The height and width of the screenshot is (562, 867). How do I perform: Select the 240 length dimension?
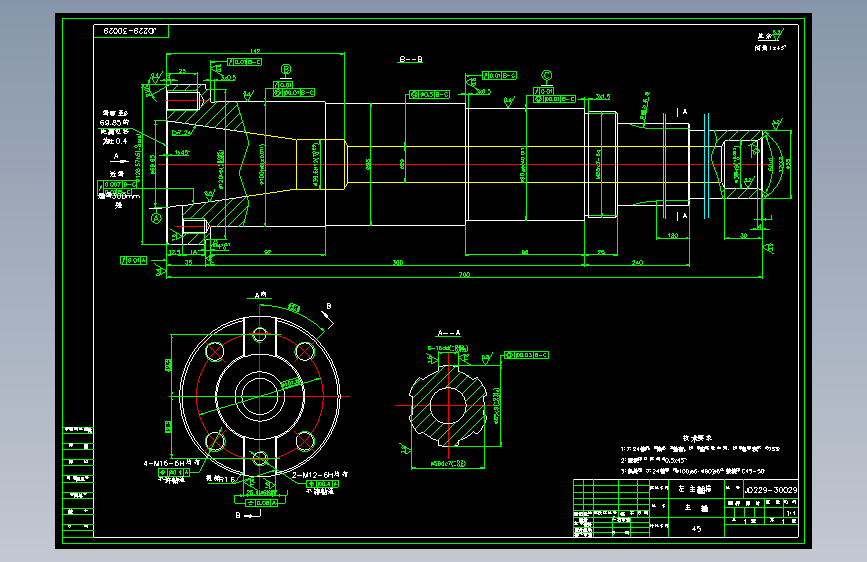637,262
